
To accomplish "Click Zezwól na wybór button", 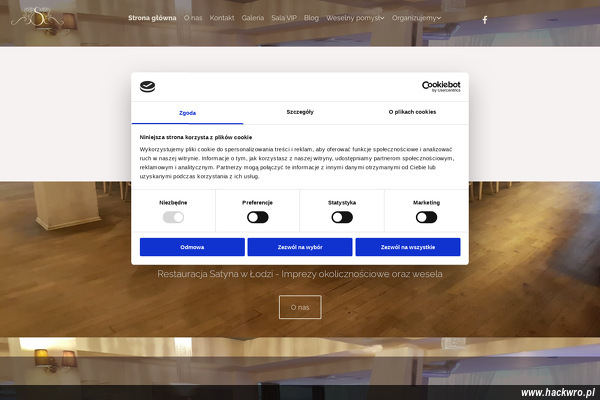I will tap(300, 247).
